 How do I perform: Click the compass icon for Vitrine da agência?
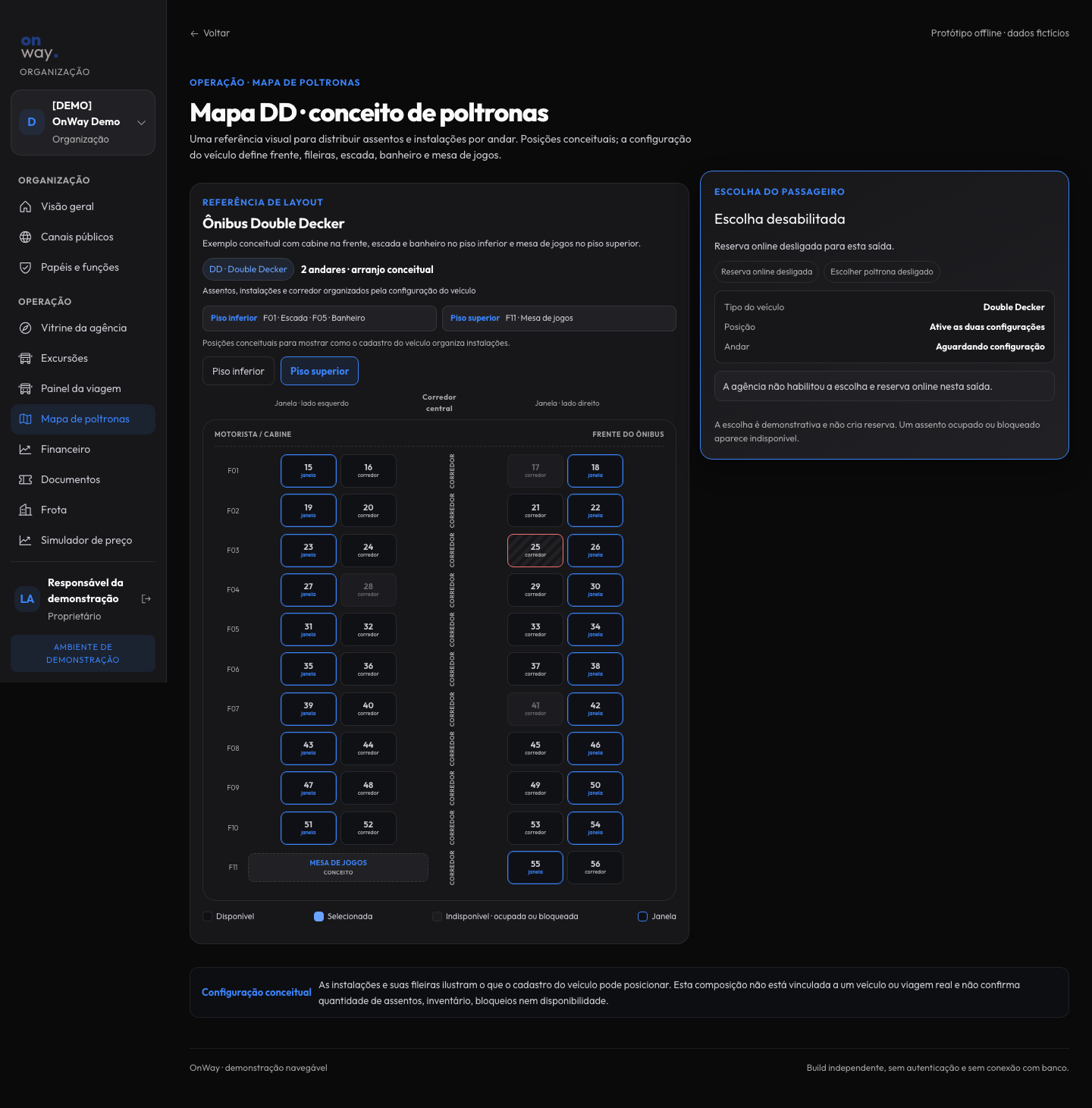coord(25,328)
